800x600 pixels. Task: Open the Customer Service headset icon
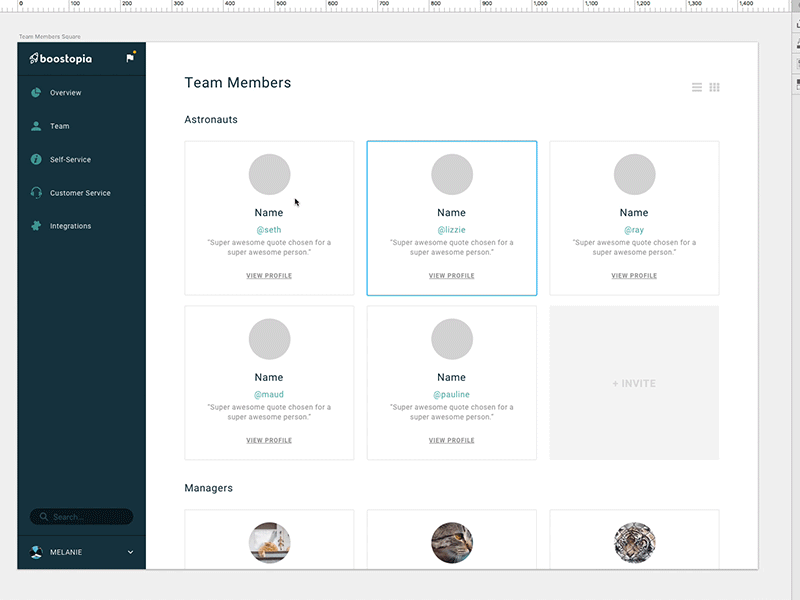coord(36,193)
